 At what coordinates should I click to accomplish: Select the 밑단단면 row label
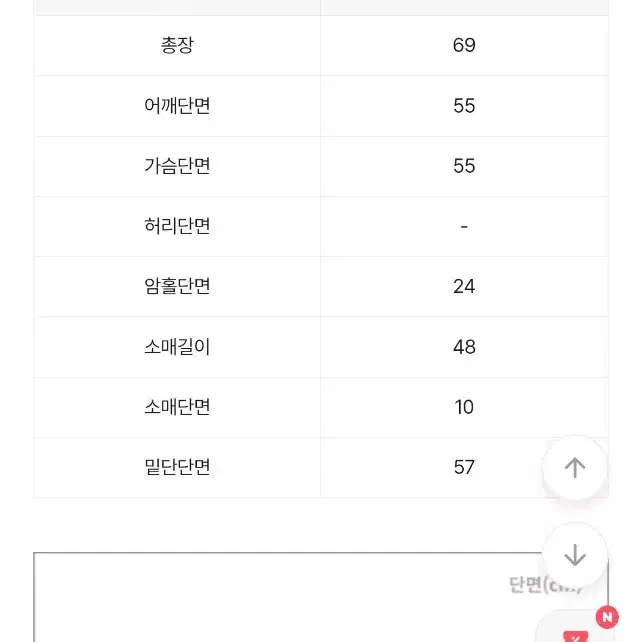point(177,467)
